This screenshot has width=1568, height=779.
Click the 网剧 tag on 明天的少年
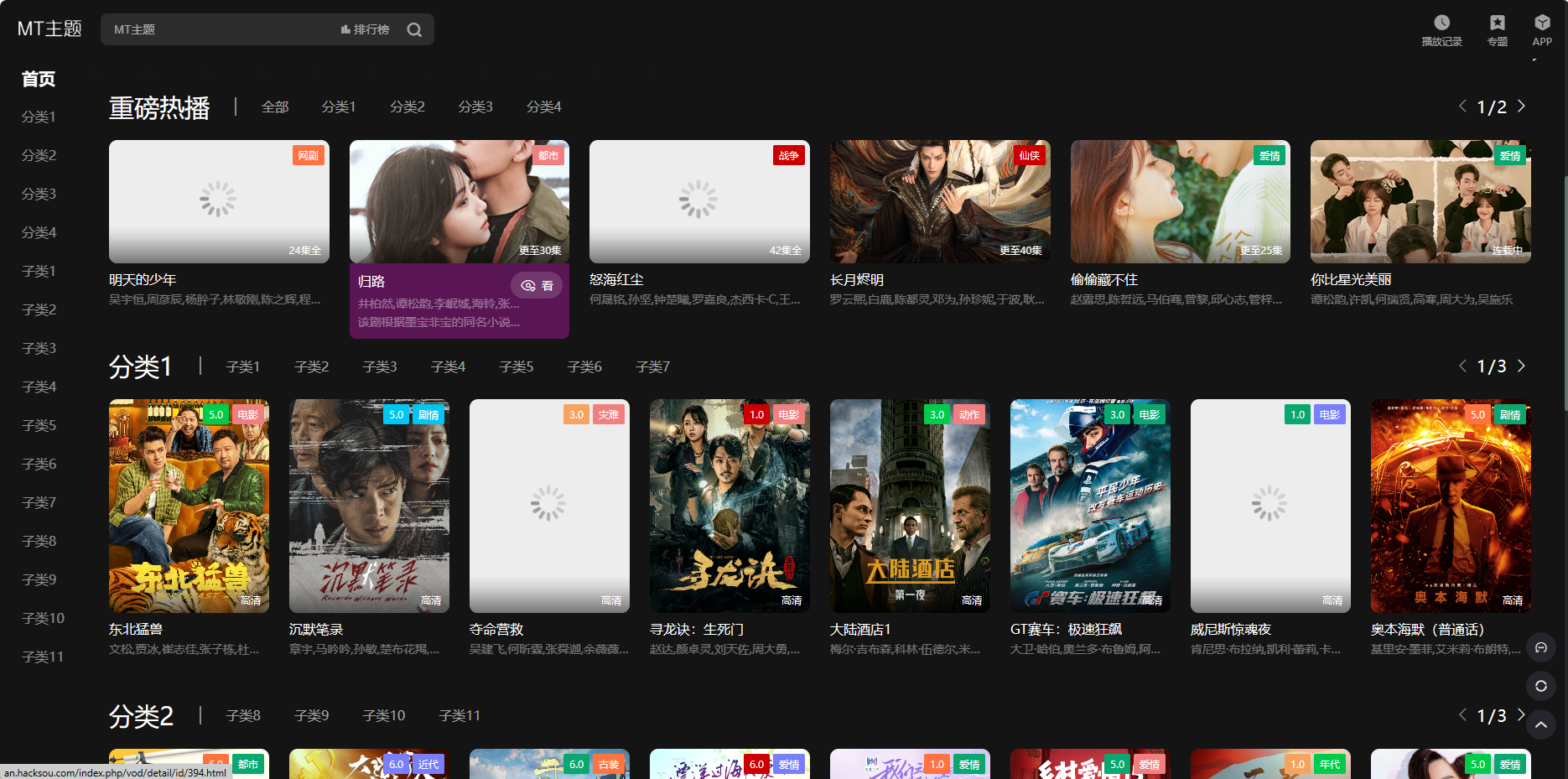(308, 155)
